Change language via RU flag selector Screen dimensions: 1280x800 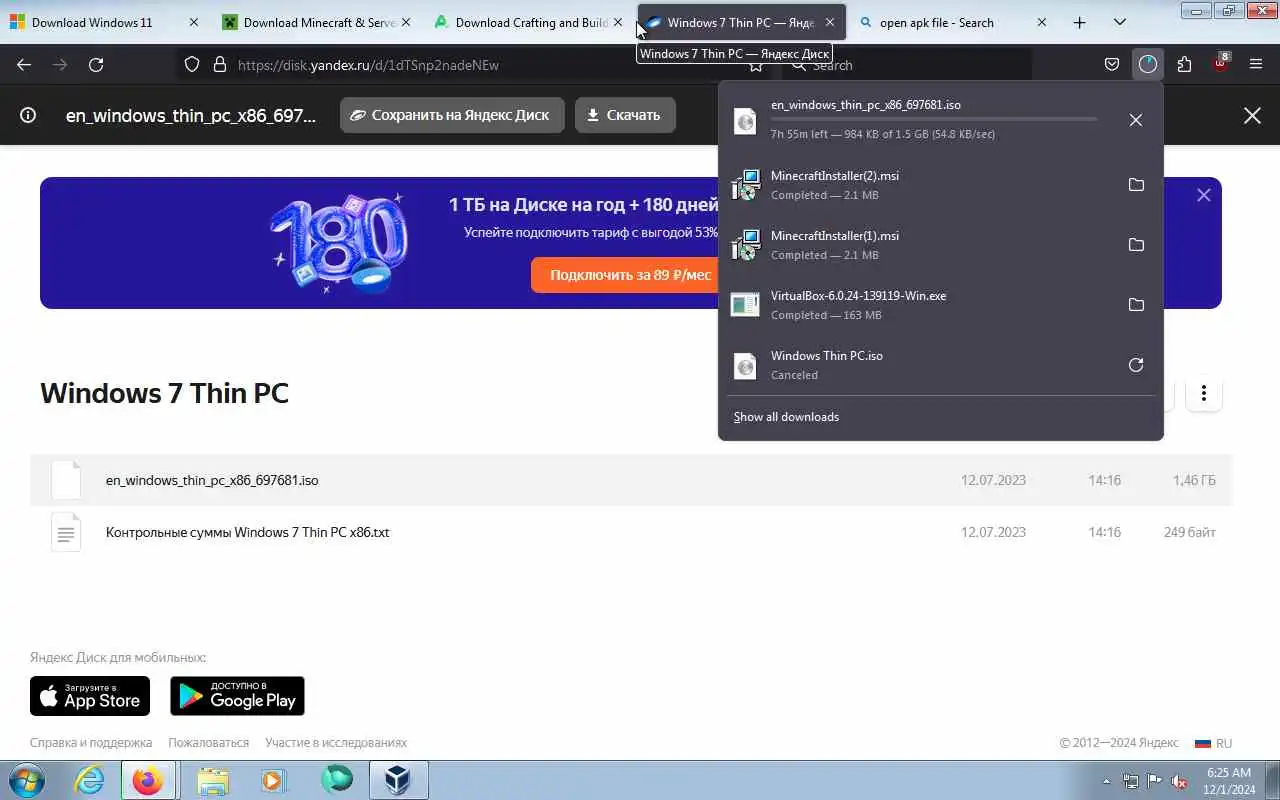1213,743
